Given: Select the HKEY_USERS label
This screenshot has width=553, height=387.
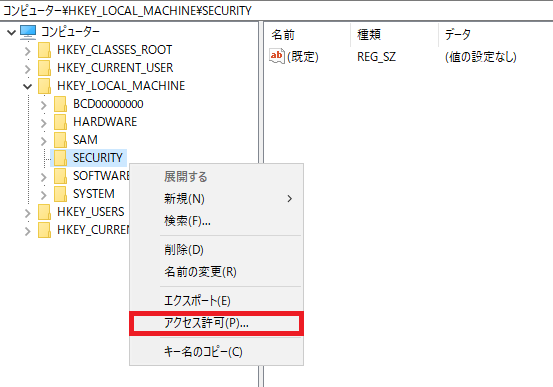Looking at the screenshot, I should pyautogui.click(x=91, y=212).
